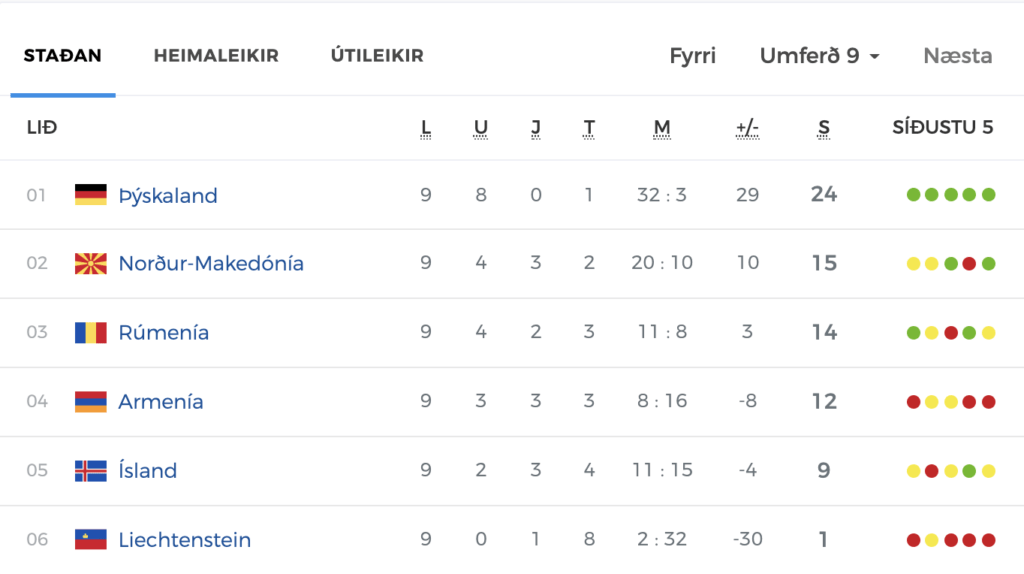The image size is (1024, 574).
Task: Switch to the HEIMALEIKIR tab
Action: point(216,56)
